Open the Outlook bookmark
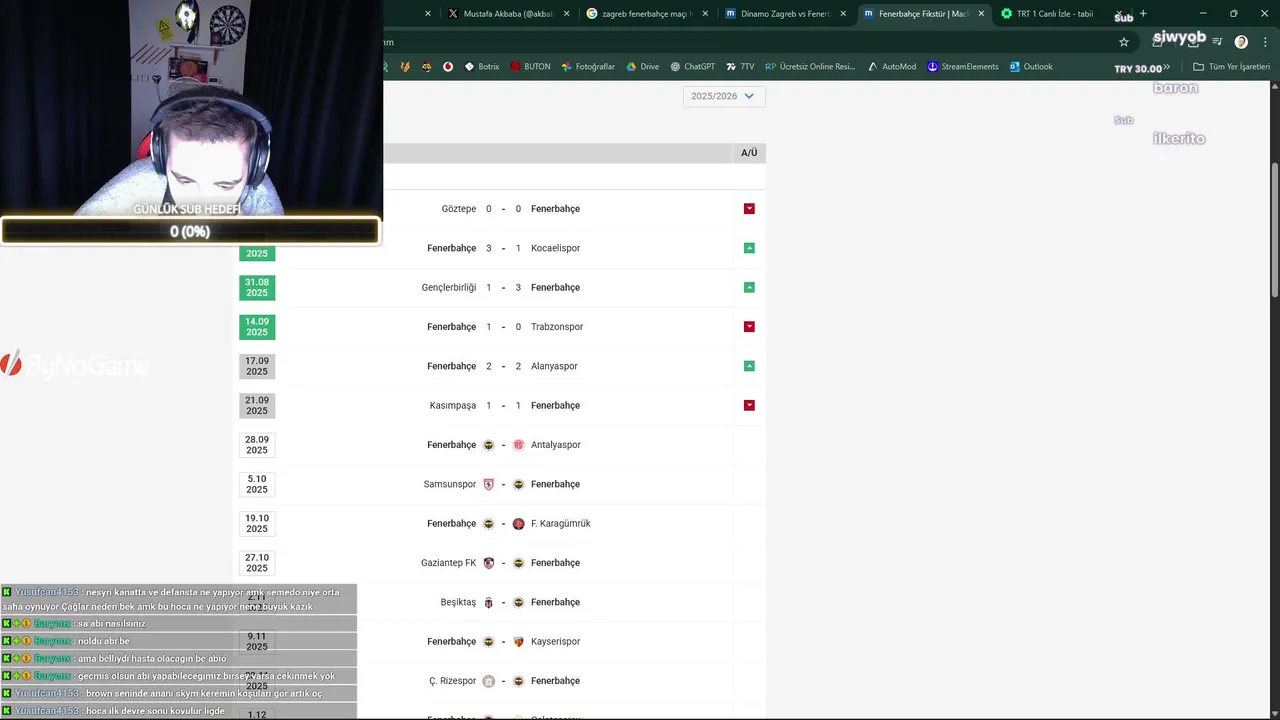The height and width of the screenshot is (720, 1280). pos(1031,67)
